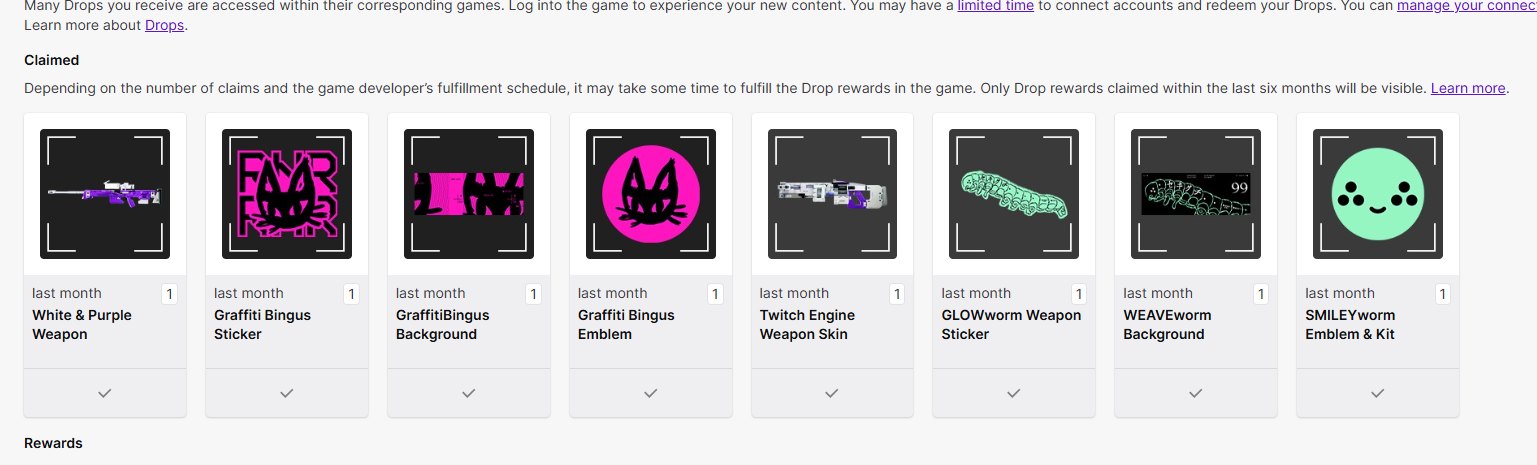Image resolution: width=1537 pixels, height=465 pixels.
Task: Follow the limited time link
Action: [995, 6]
